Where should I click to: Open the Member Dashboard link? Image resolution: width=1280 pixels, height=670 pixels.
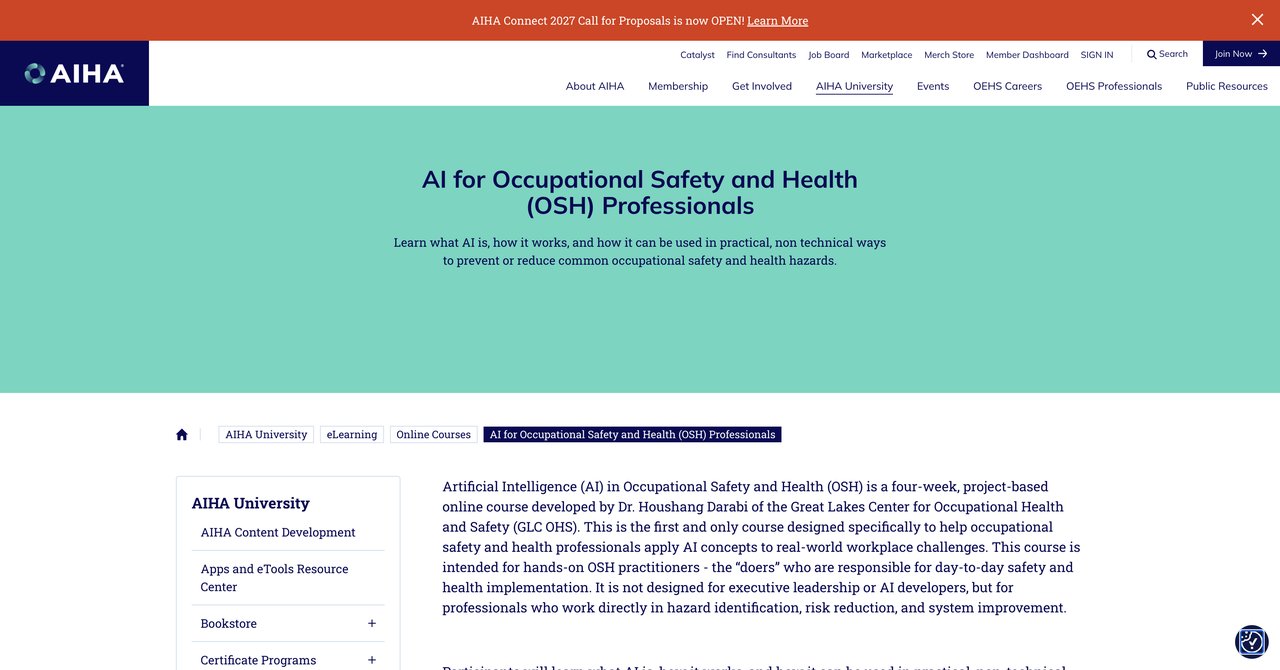click(x=1027, y=55)
